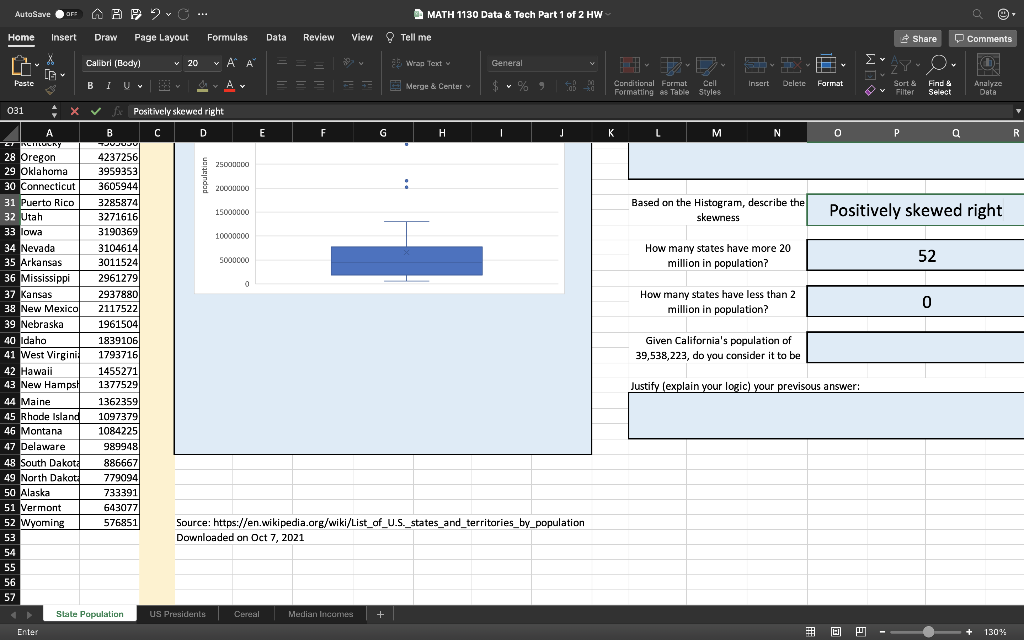The image size is (1024, 640).
Task: Open the Comments pane button
Action: click(982, 38)
